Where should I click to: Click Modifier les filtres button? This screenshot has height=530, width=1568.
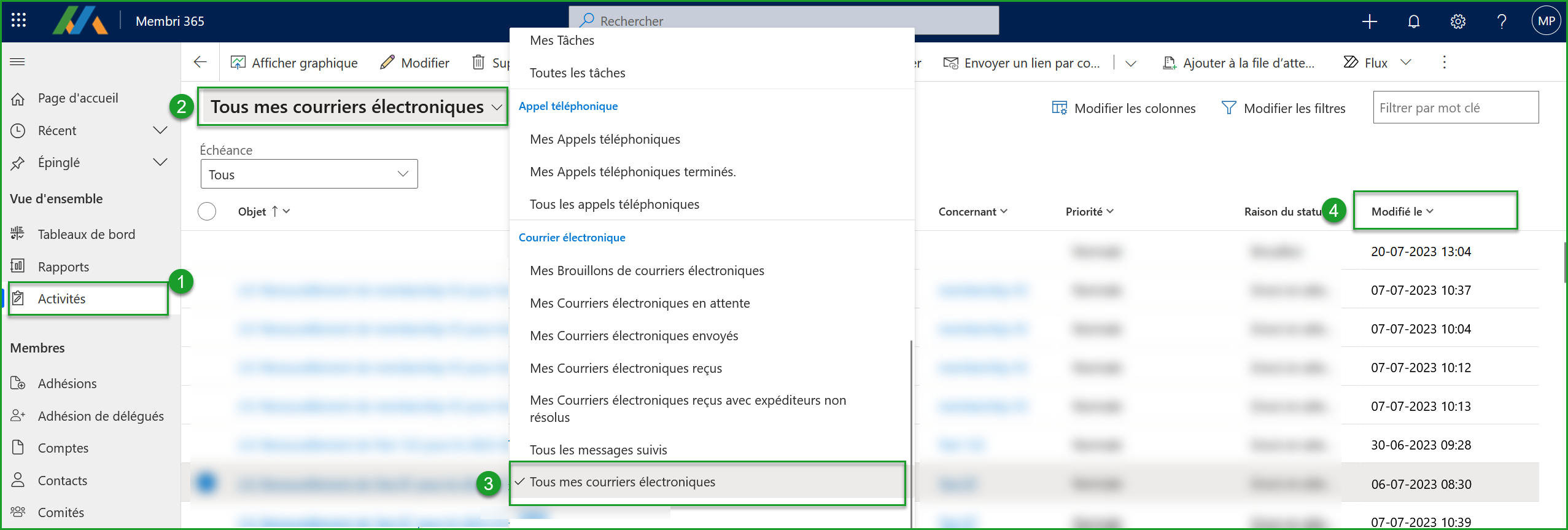(1283, 108)
